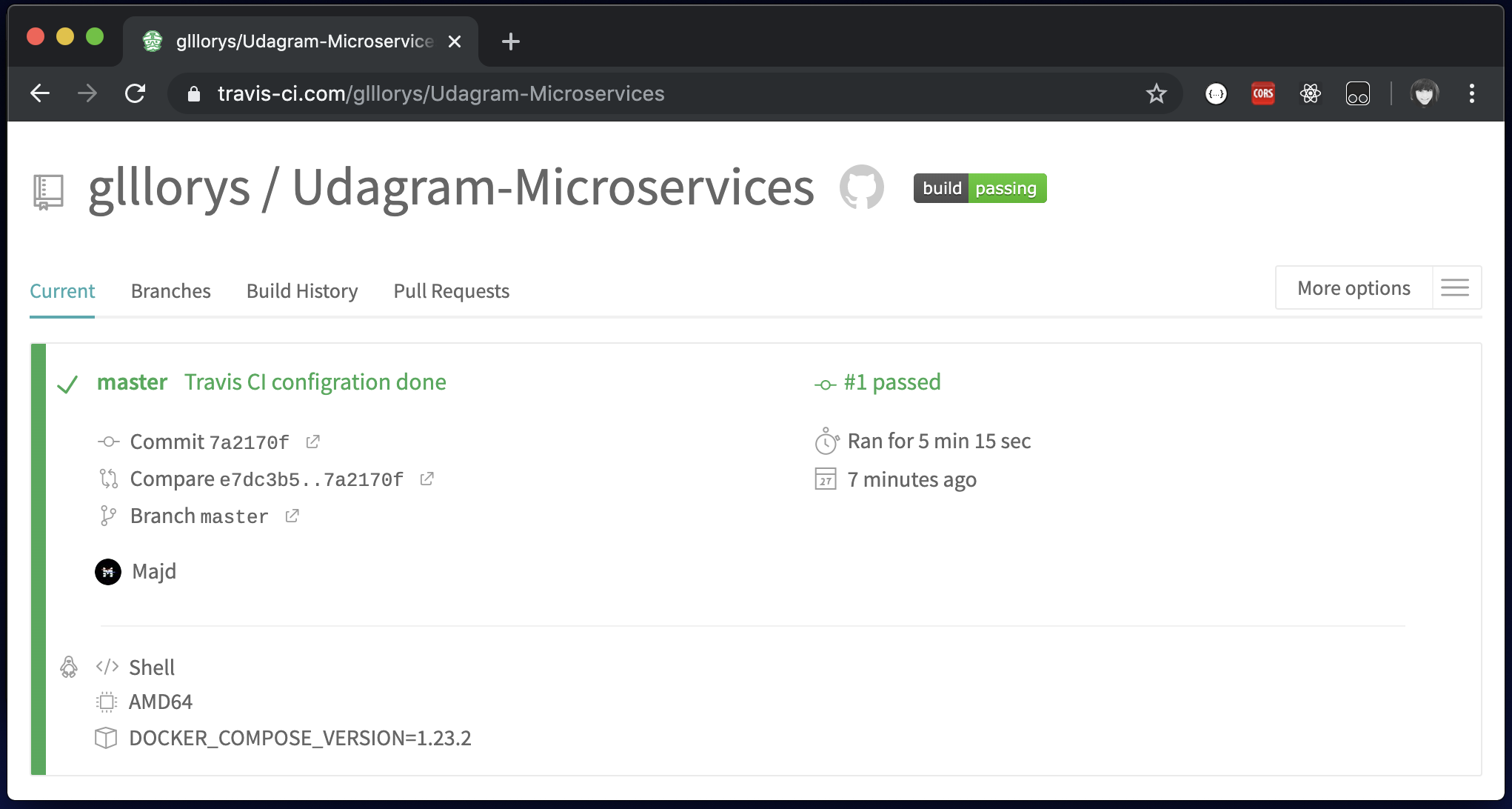Open a new browser tab with plus button
1512x809 pixels.
pos(510,41)
